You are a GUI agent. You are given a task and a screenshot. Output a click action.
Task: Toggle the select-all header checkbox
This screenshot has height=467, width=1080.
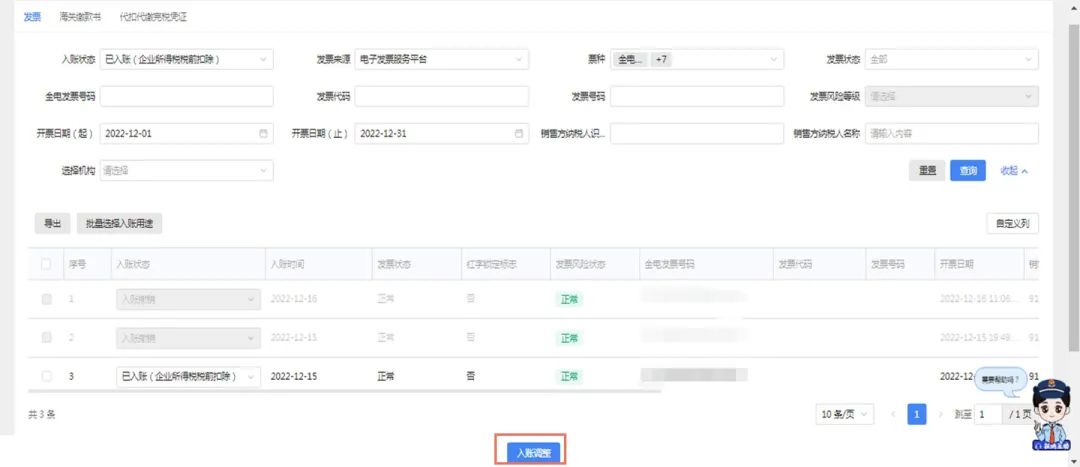coord(46,265)
